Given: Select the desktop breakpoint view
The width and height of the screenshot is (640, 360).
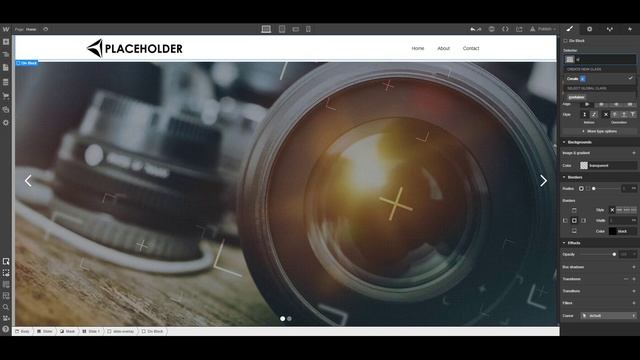Looking at the screenshot, I should 266,29.
